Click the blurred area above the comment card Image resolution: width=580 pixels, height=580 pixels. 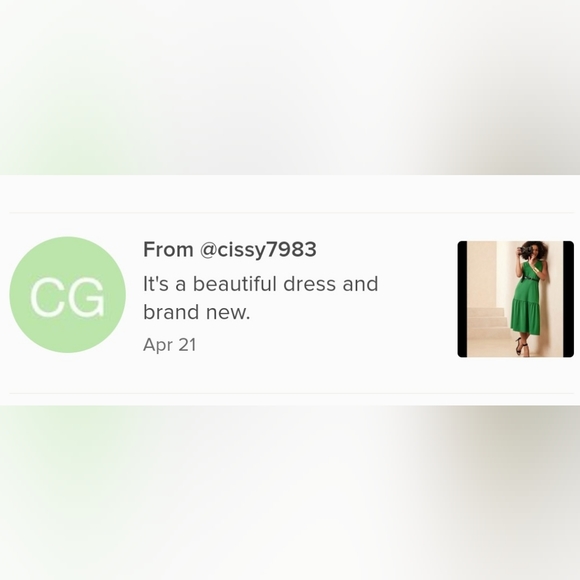(x=290, y=87)
